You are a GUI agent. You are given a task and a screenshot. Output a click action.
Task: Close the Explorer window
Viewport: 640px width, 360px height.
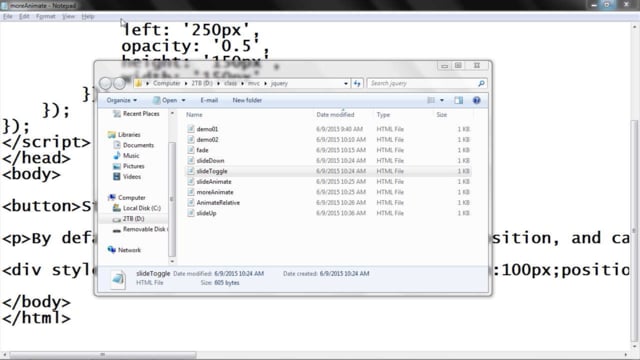pyautogui.click(x=477, y=66)
